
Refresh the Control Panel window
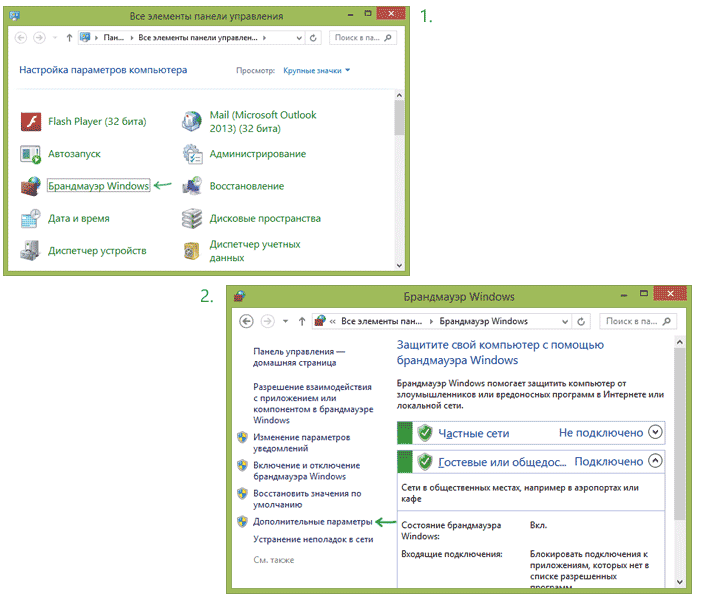(x=313, y=38)
